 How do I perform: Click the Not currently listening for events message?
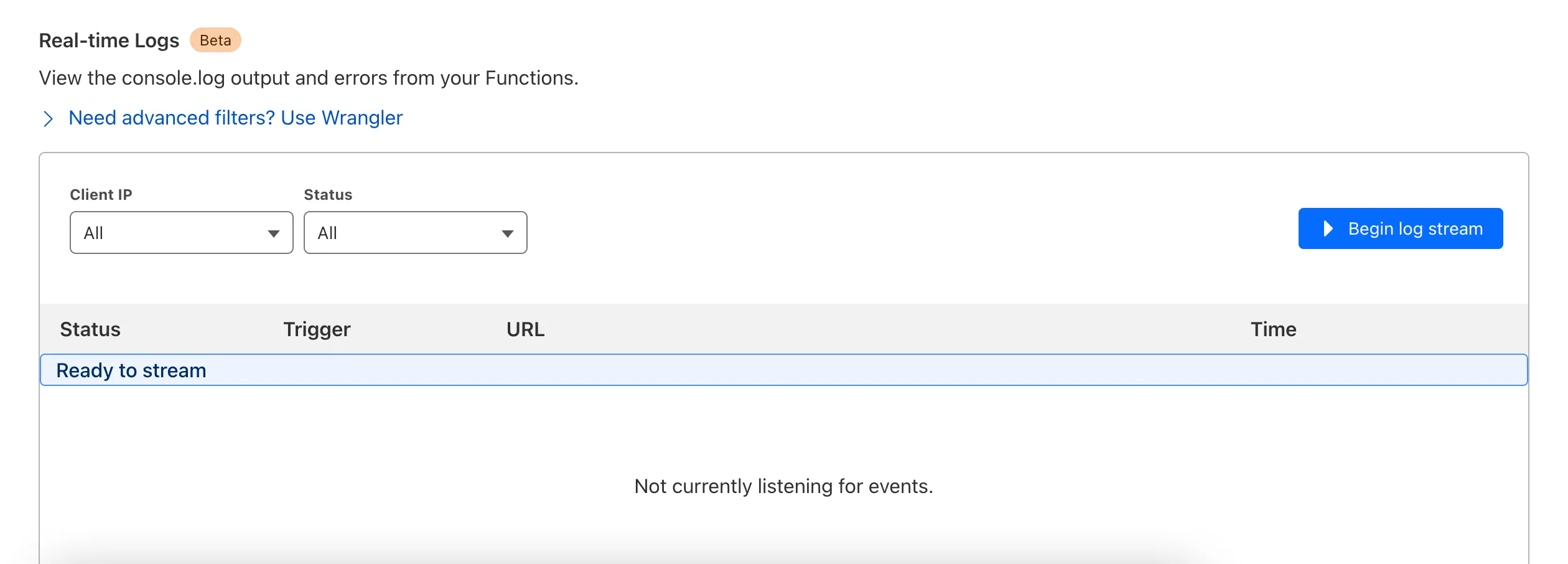point(783,486)
